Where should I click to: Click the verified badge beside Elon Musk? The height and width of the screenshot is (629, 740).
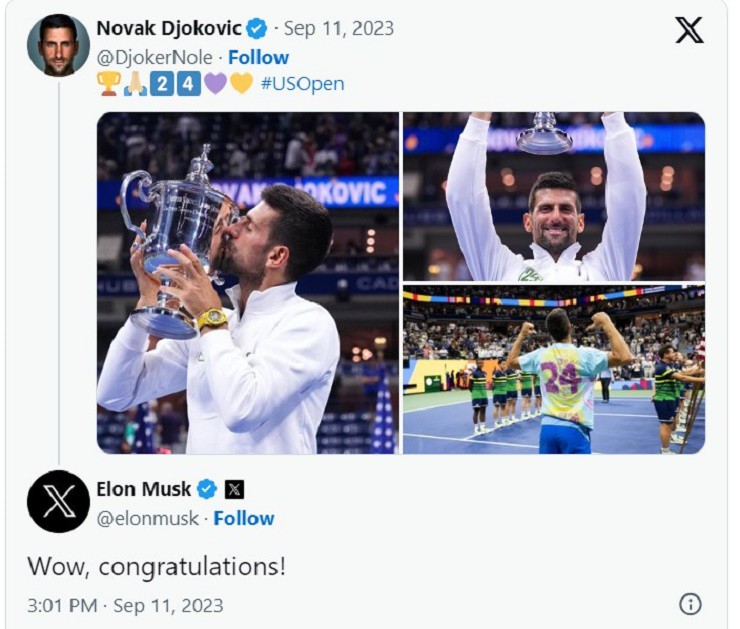[207, 489]
